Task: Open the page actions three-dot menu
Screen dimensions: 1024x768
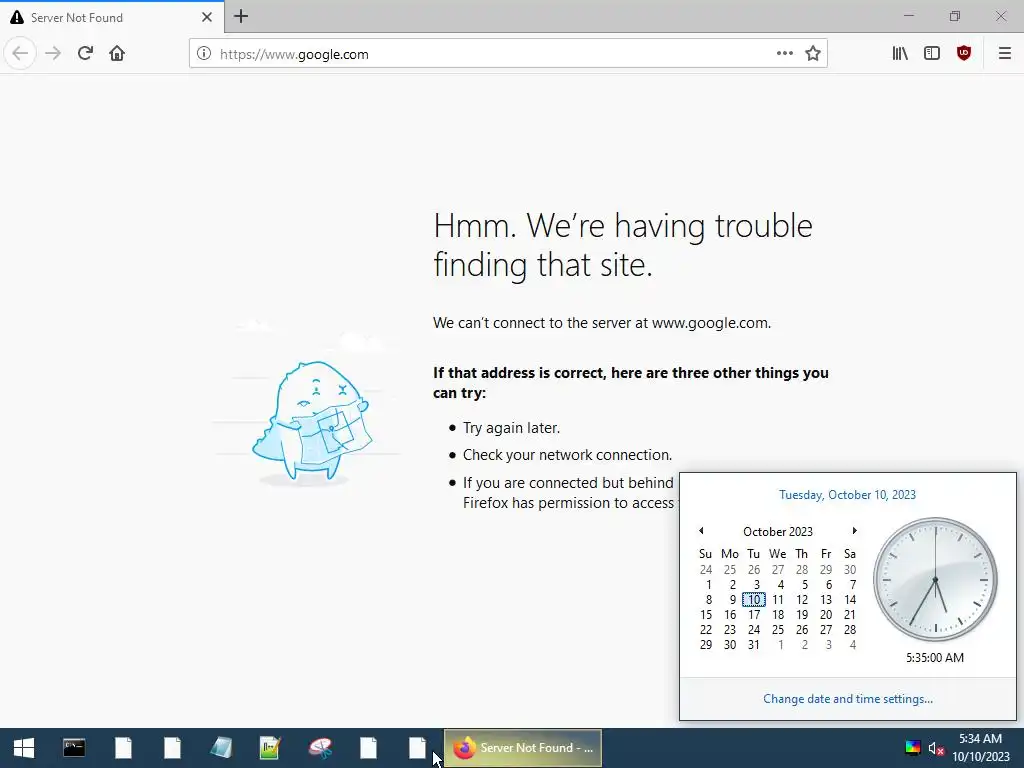Action: pyautogui.click(x=785, y=54)
